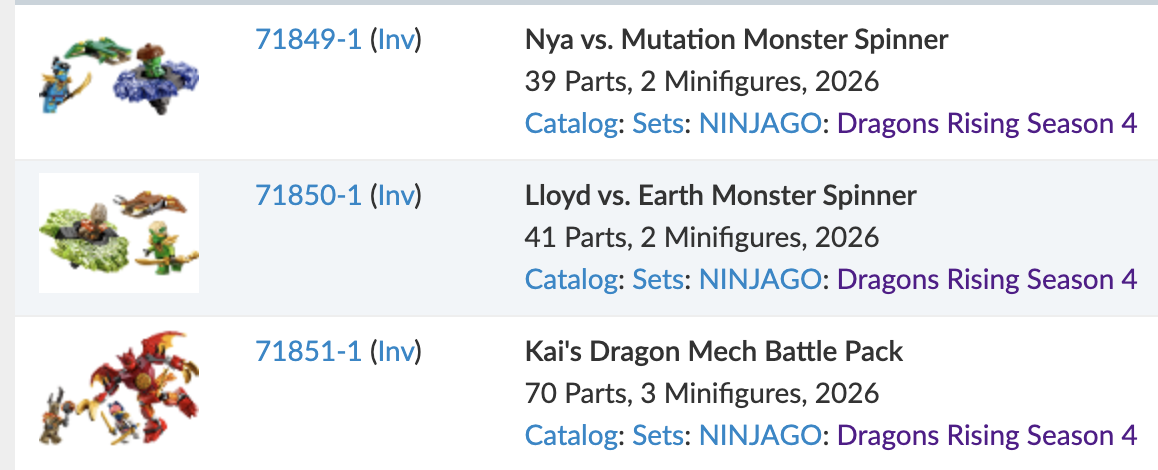Open the Lloyd vs. Earth Monster Spinner thumbnail

point(118,232)
